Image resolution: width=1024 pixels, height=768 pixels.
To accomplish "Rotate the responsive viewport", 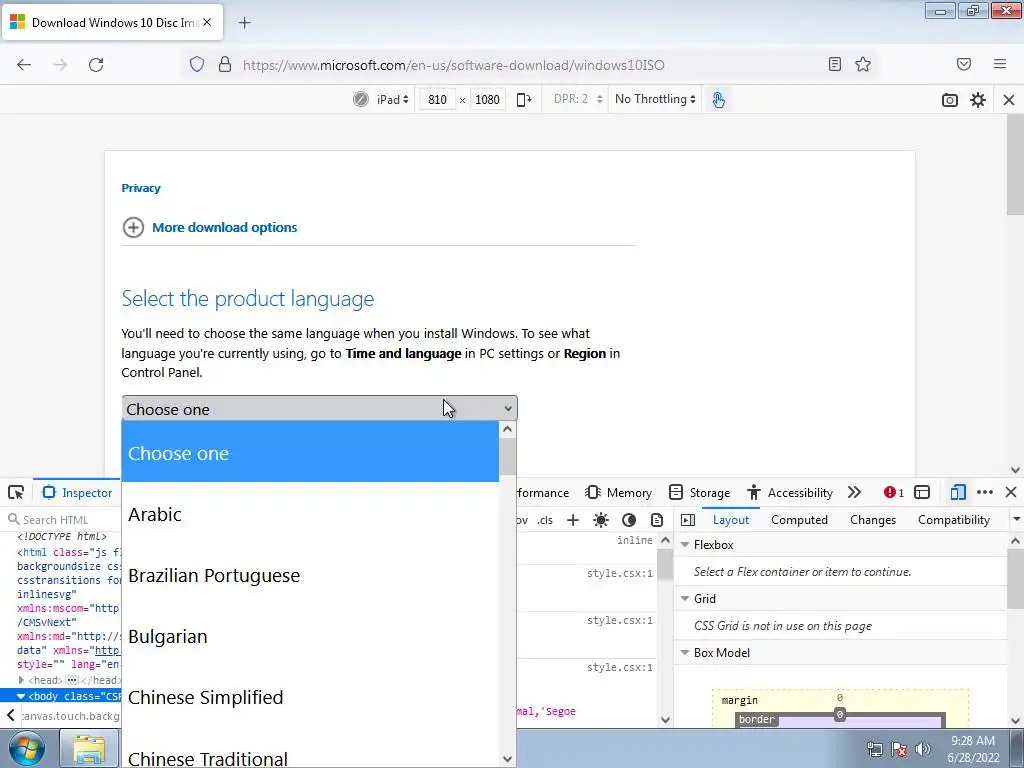I will (x=524, y=99).
